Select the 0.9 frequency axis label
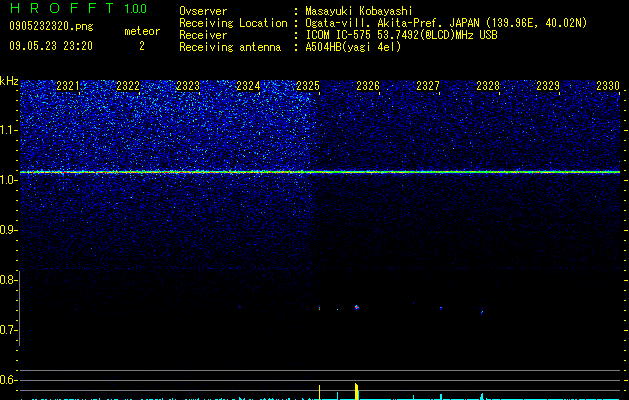629x400 pixels. coord(9,230)
